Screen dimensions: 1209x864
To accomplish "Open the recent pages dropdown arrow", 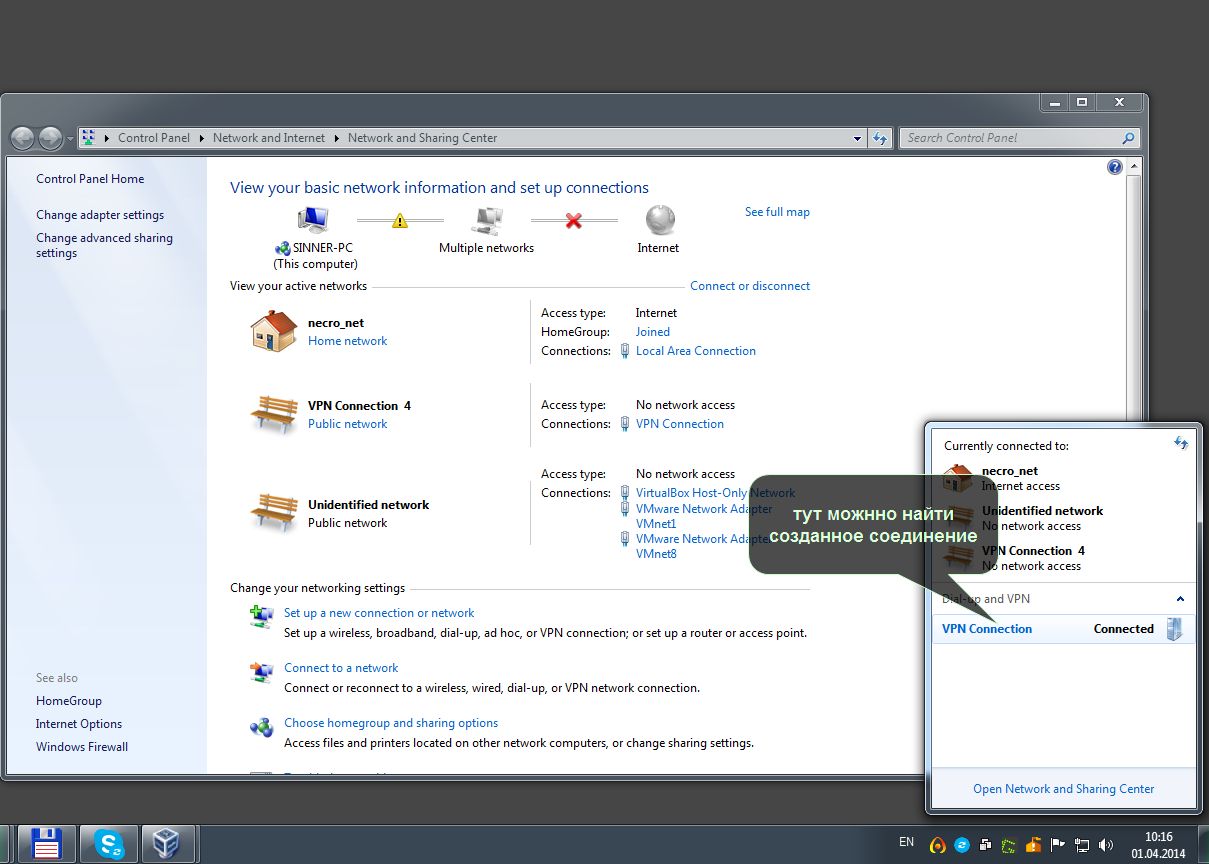I will click(70, 139).
